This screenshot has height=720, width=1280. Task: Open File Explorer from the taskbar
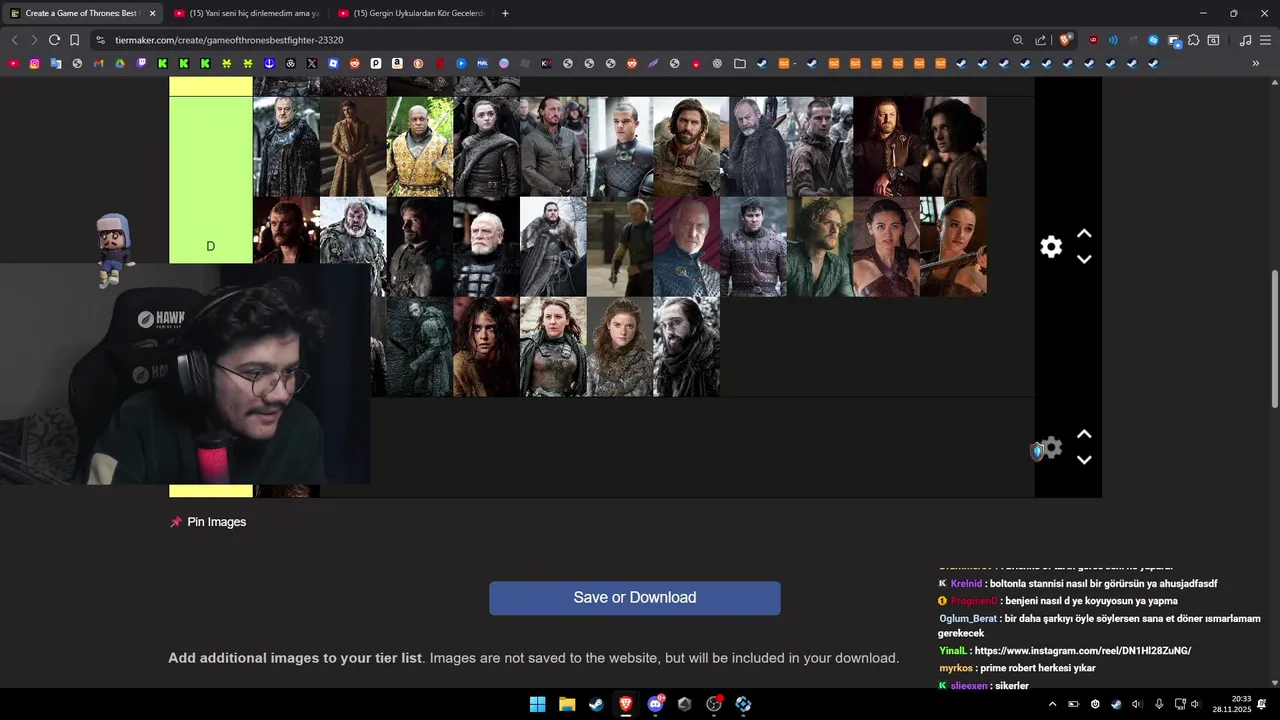click(567, 704)
